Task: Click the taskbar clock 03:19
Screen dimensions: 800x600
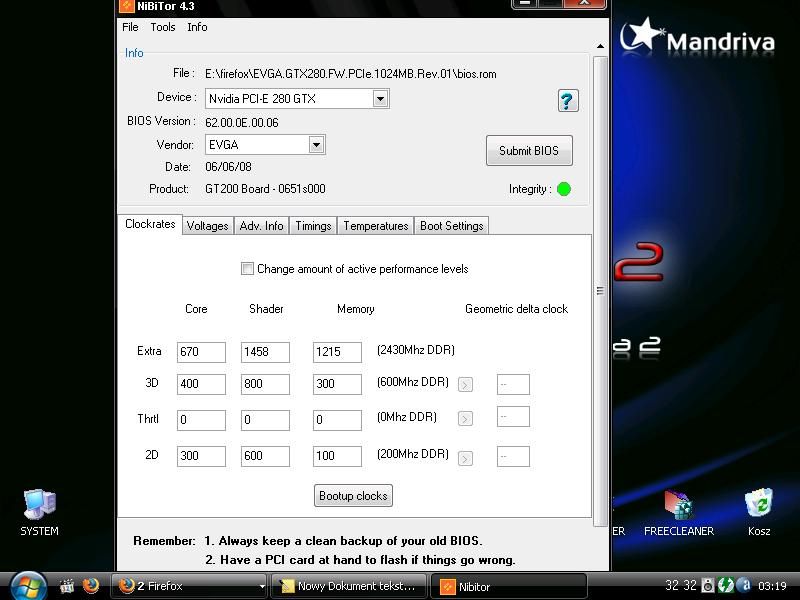Action: [x=772, y=586]
